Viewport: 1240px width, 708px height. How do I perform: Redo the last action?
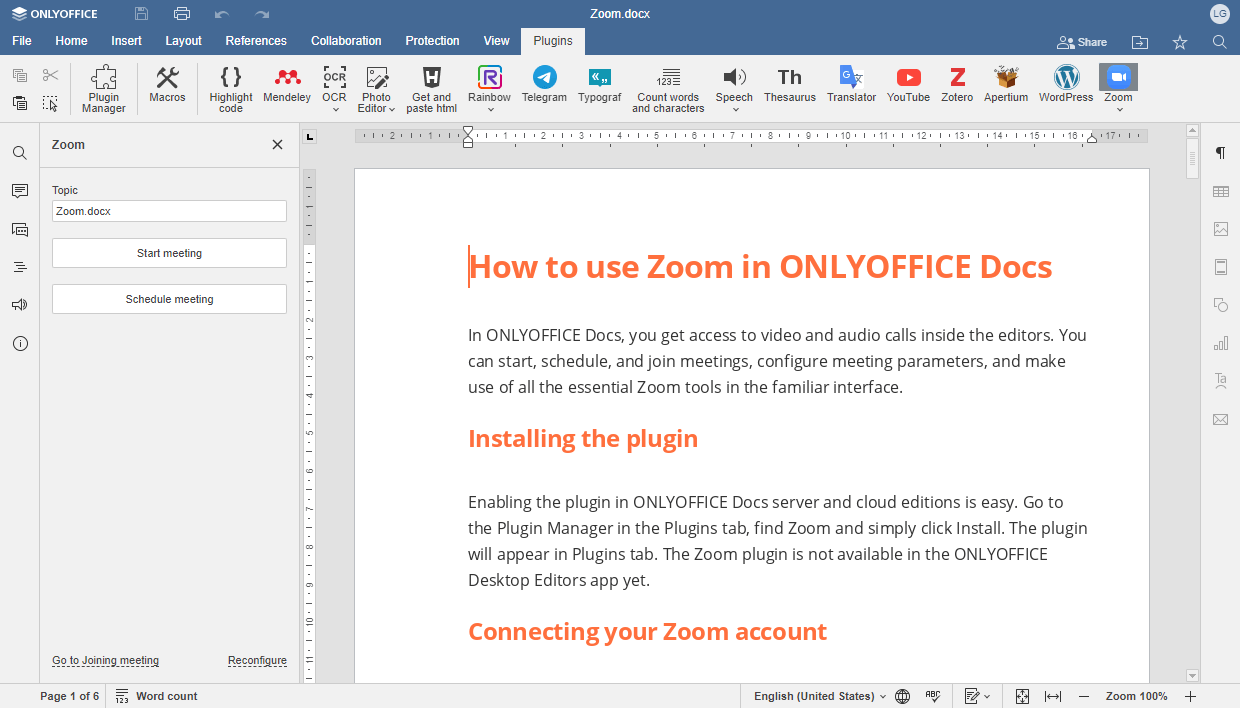(x=262, y=14)
